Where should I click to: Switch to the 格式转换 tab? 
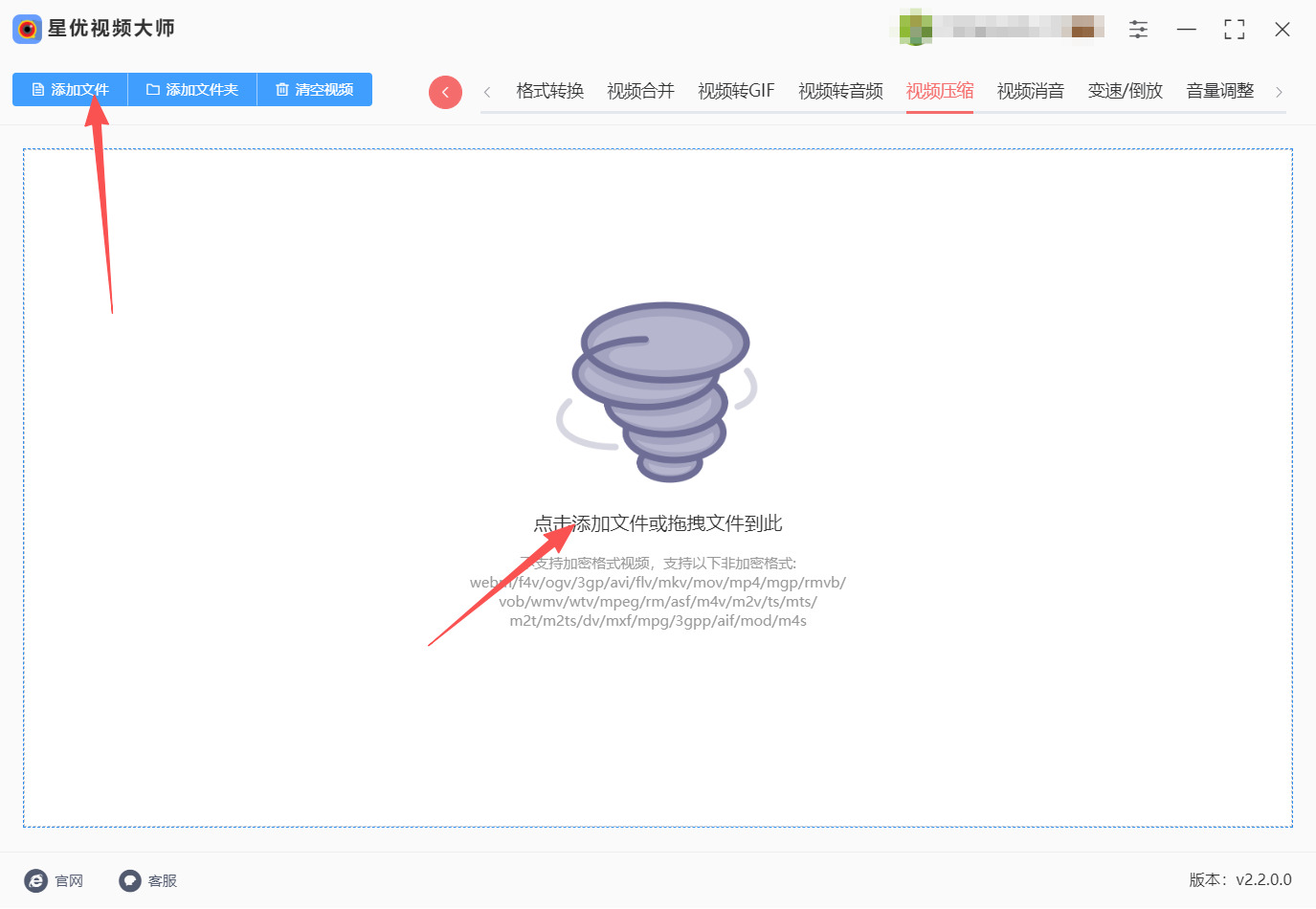click(x=550, y=91)
